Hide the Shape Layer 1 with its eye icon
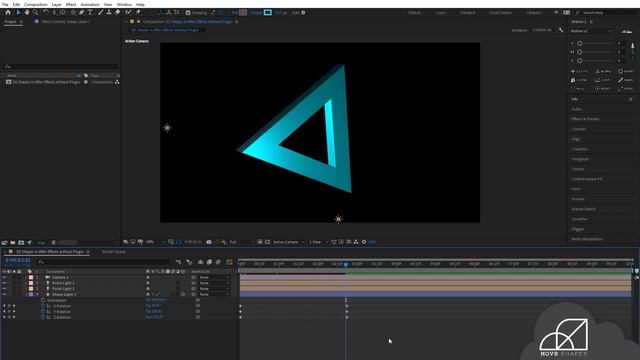The image size is (640, 360). (x=4, y=294)
